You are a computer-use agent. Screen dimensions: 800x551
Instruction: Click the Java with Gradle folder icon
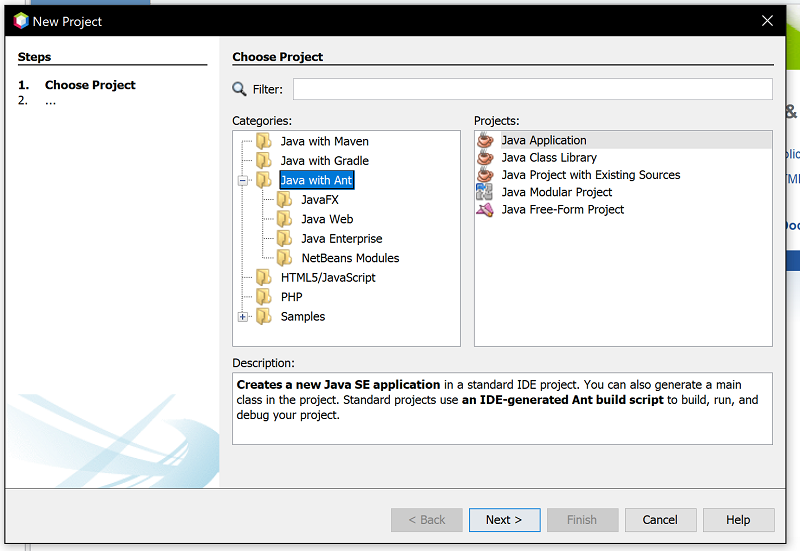[x=263, y=160]
